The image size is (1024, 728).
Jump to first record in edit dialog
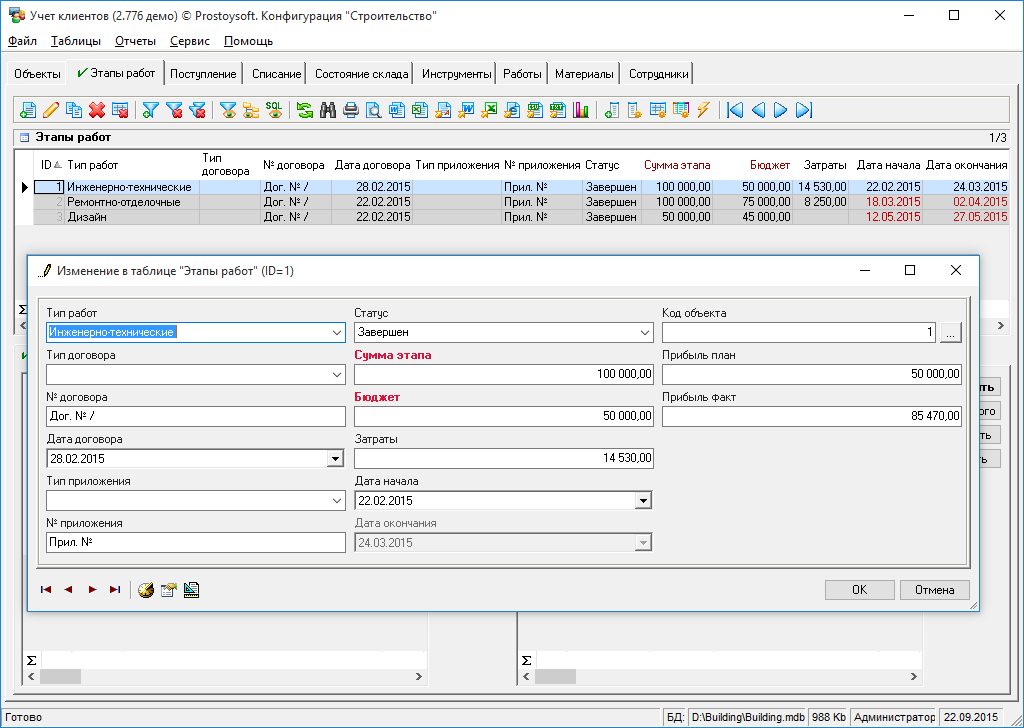point(46,590)
